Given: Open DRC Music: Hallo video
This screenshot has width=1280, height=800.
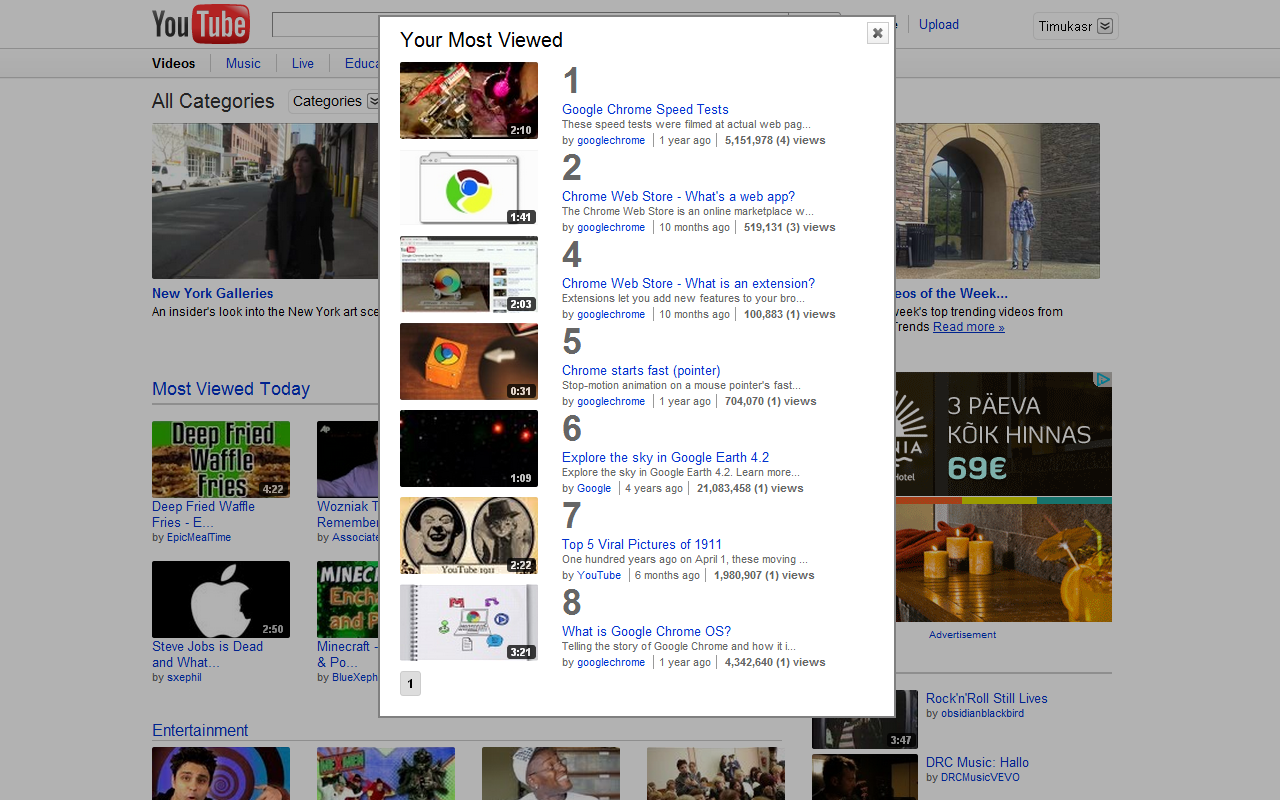Looking at the screenshot, I should click(977, 763).
